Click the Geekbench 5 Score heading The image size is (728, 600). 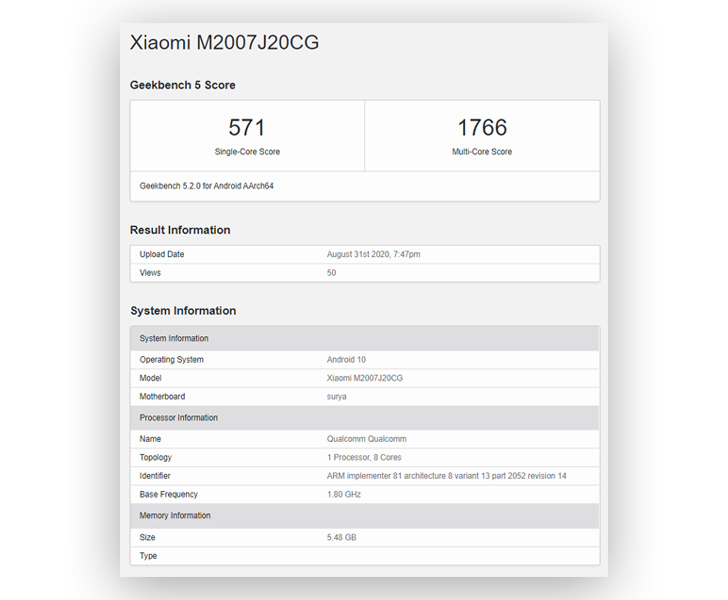pyautogui.click(x=182, y=85)
